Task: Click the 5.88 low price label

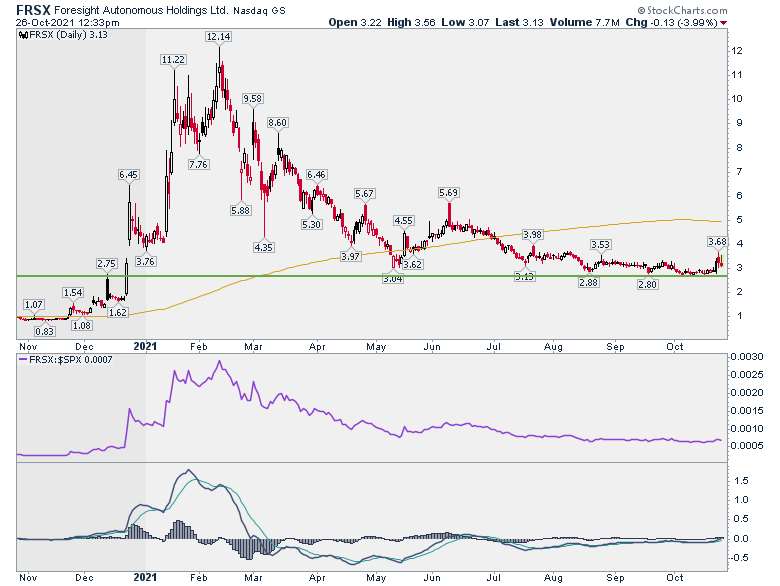Action: click(240, 210)
